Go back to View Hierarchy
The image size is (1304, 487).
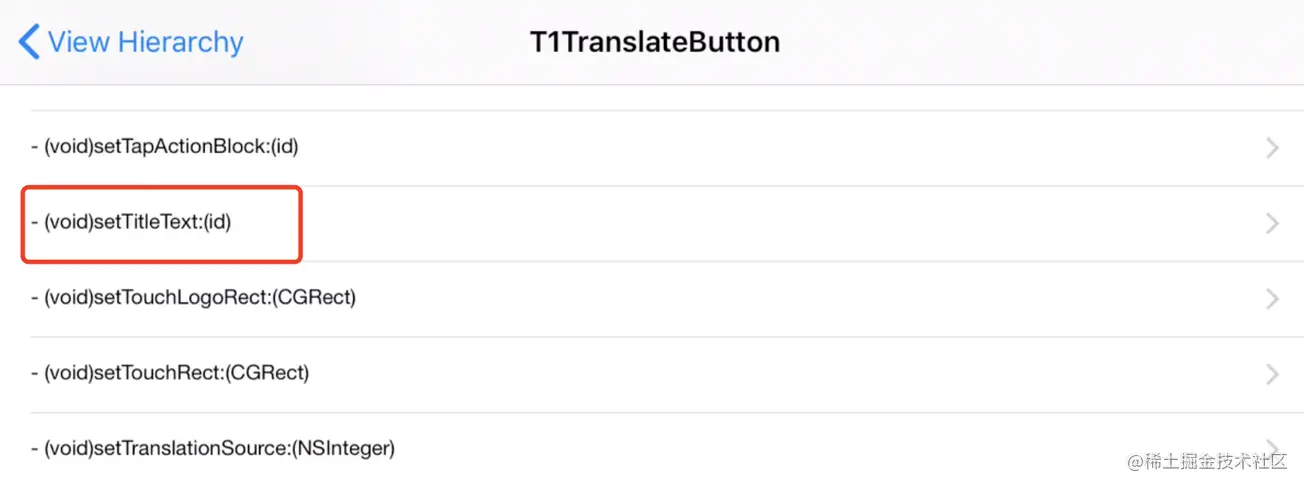[132, 43]
